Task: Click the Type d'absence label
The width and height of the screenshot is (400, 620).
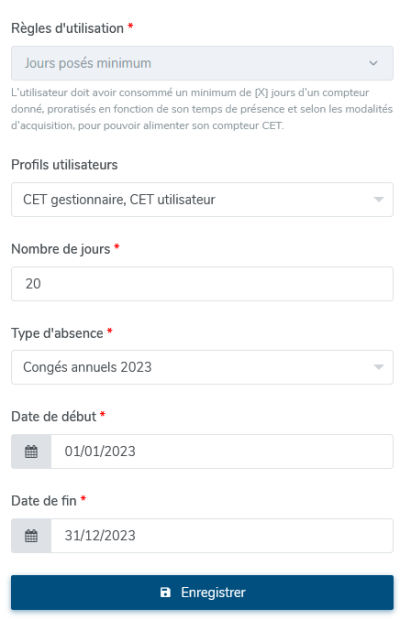Action: click(x=57, y=333)
